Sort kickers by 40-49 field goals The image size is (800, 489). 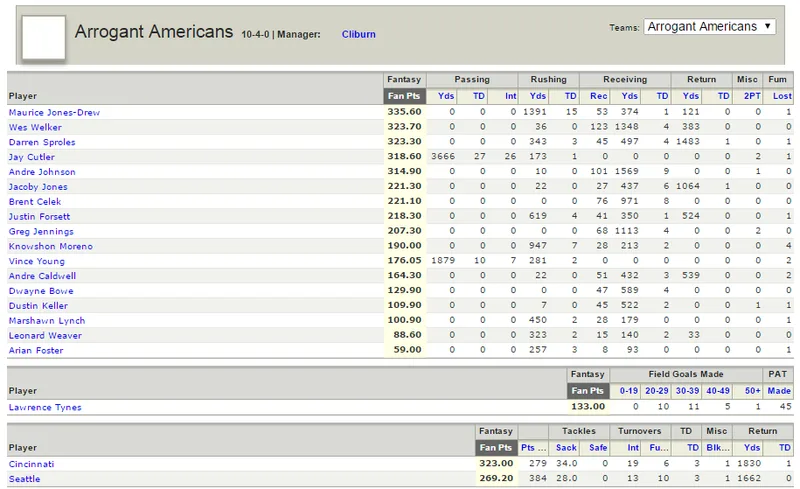718,390
